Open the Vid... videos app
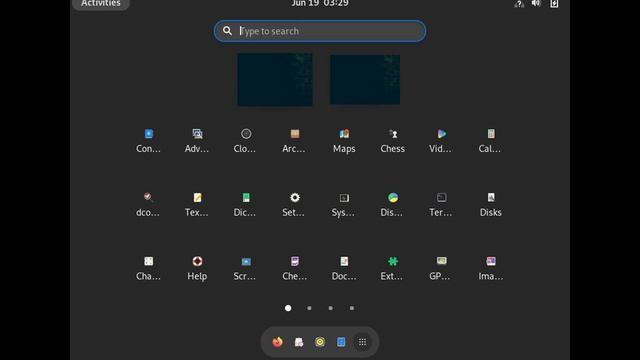640x360 pixels. 441,140
